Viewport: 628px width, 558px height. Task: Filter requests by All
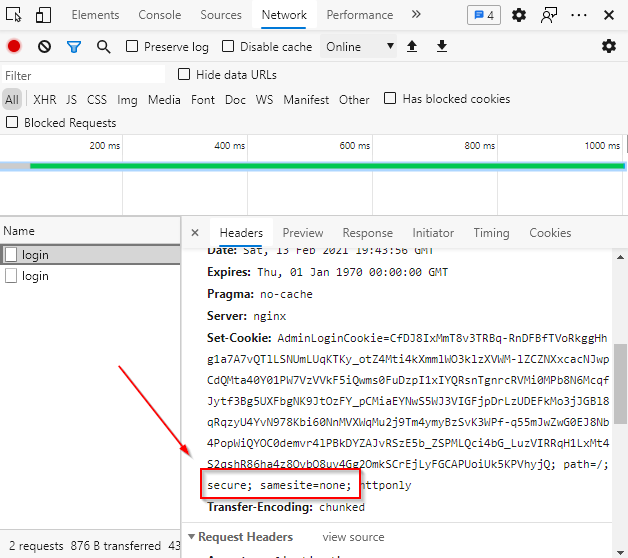[12, 99]
